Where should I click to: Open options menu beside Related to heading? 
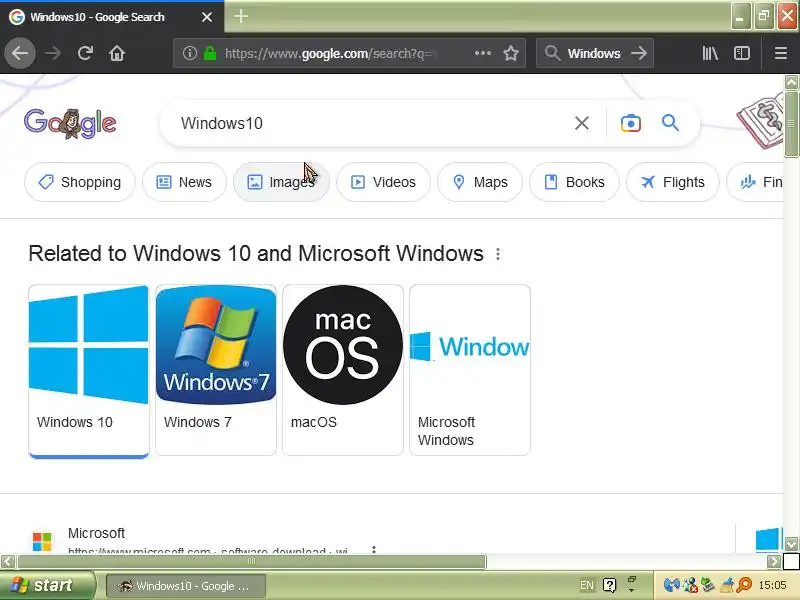pyautogui.click(x=498, y=254)
